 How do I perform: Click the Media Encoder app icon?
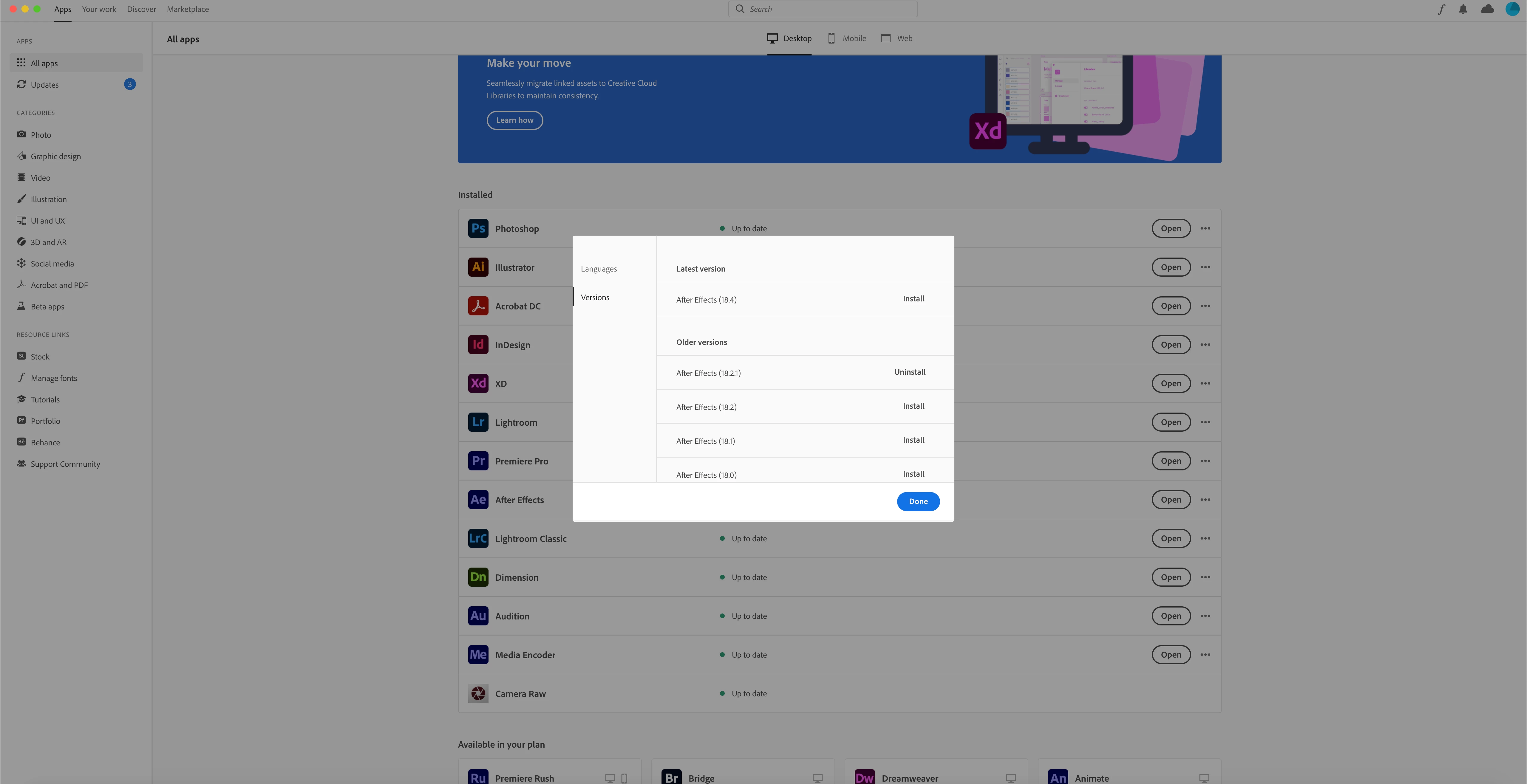click(x=478, y=654)
